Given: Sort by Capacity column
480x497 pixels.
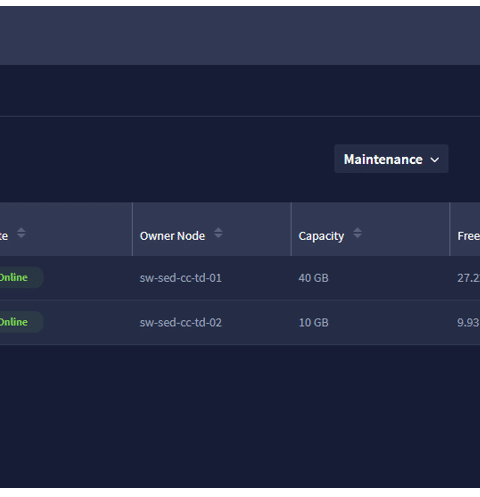Looking at the screenshot, I should click(x=357, y=233).
